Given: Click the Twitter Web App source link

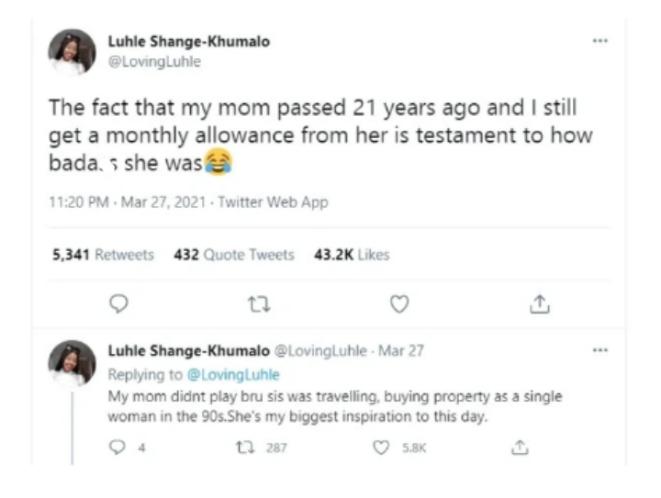Looking at the screenshot, I should click(278, 202).
